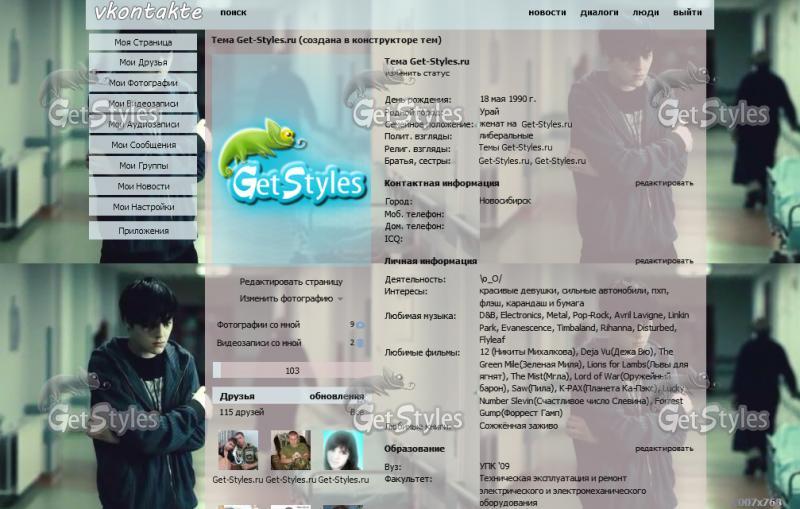This screenshot has height=509, width=800.
Task: Click Редактировать страницу link
Action: pyautogui.click(x=291, y=282)
